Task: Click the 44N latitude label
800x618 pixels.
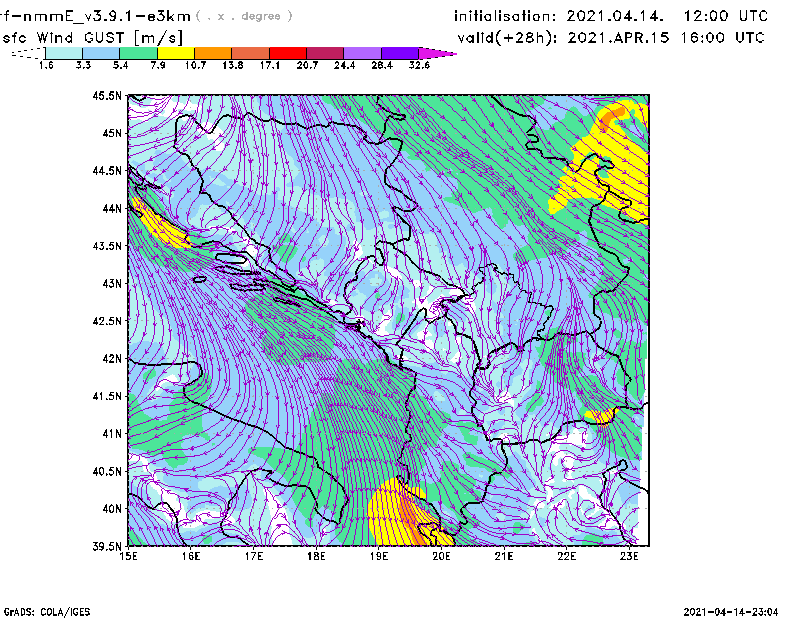Action: tap(112, 208)
